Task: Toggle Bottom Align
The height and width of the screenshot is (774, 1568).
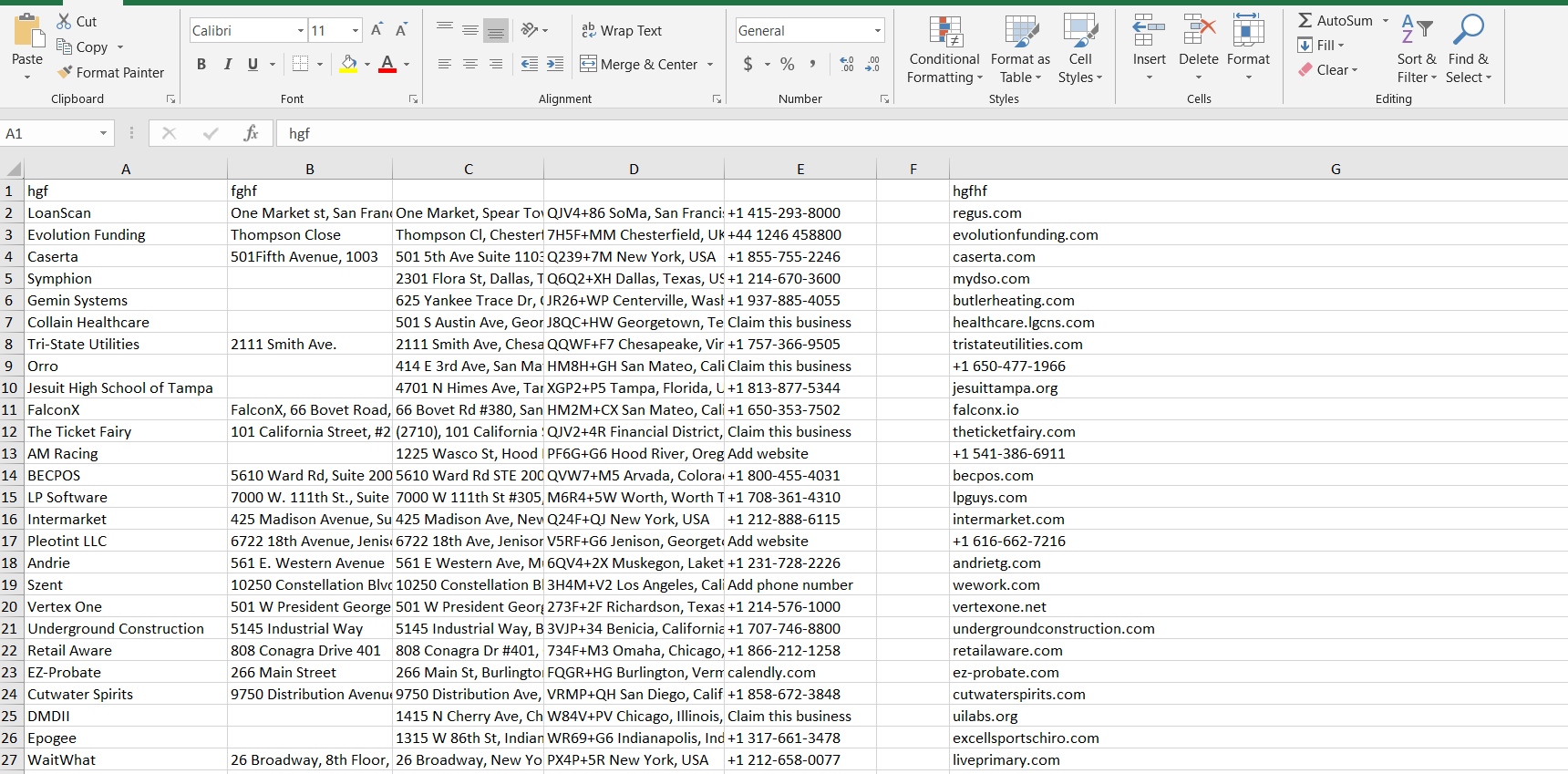Action: 496,30
